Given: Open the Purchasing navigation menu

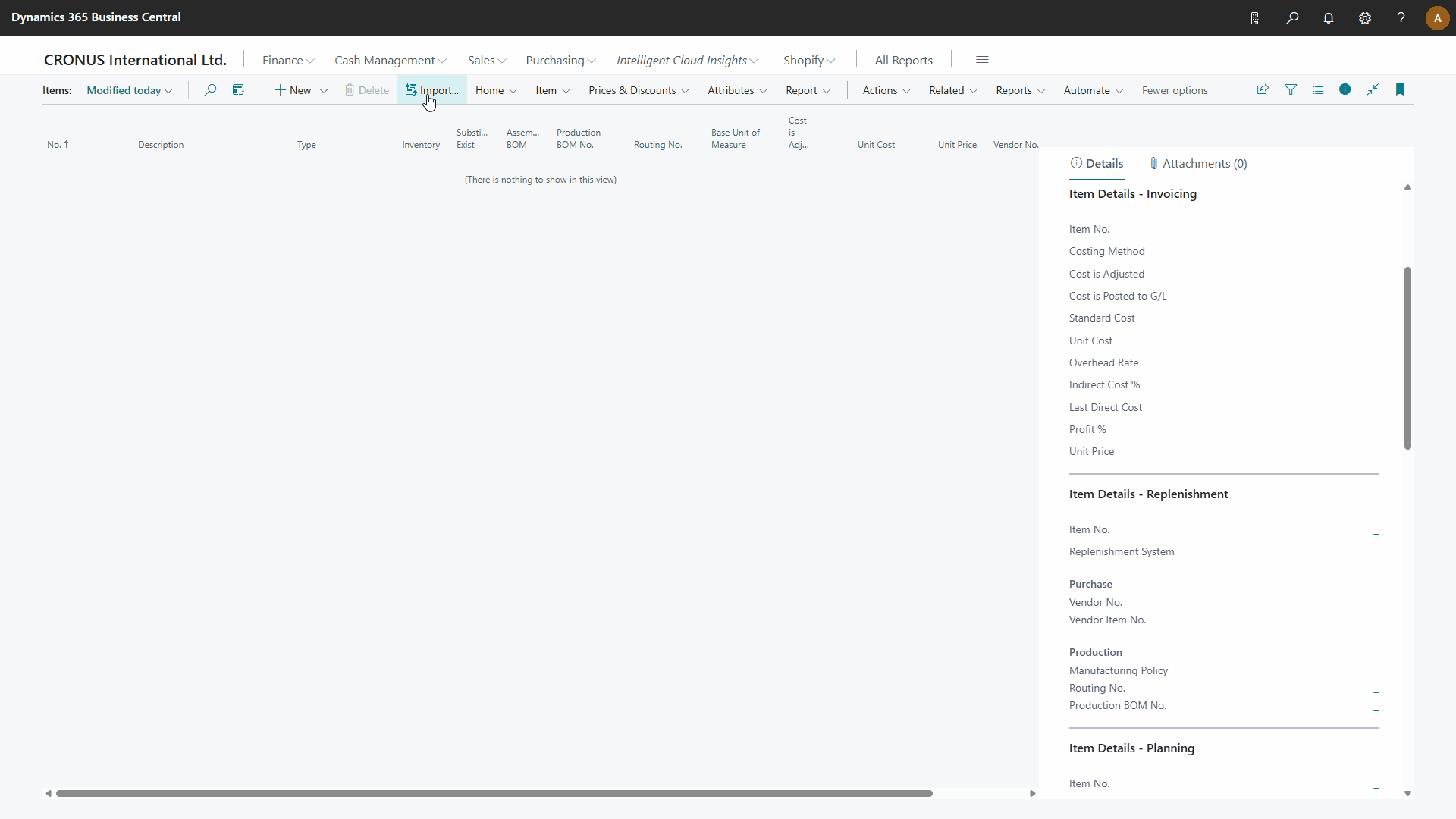Looking at the screenshot, I should pyautogui.click(x=561, y=60).
